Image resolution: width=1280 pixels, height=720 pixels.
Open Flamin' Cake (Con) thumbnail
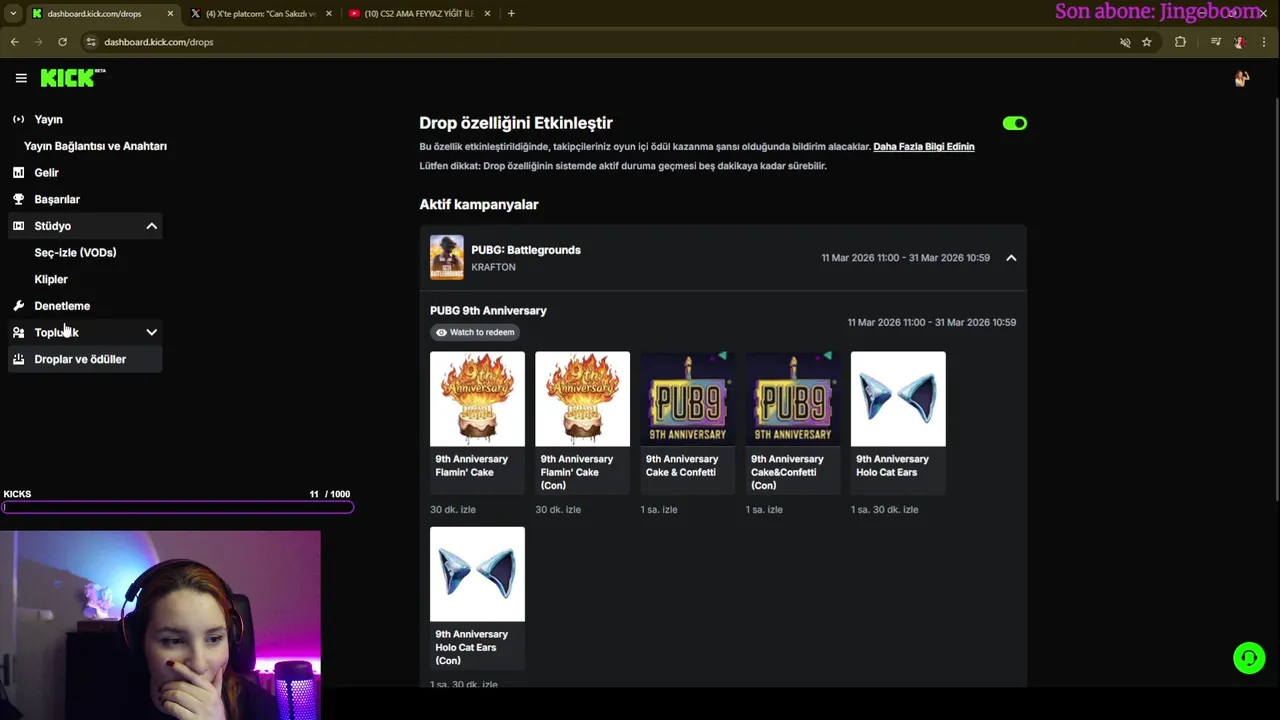click(582, 398)
